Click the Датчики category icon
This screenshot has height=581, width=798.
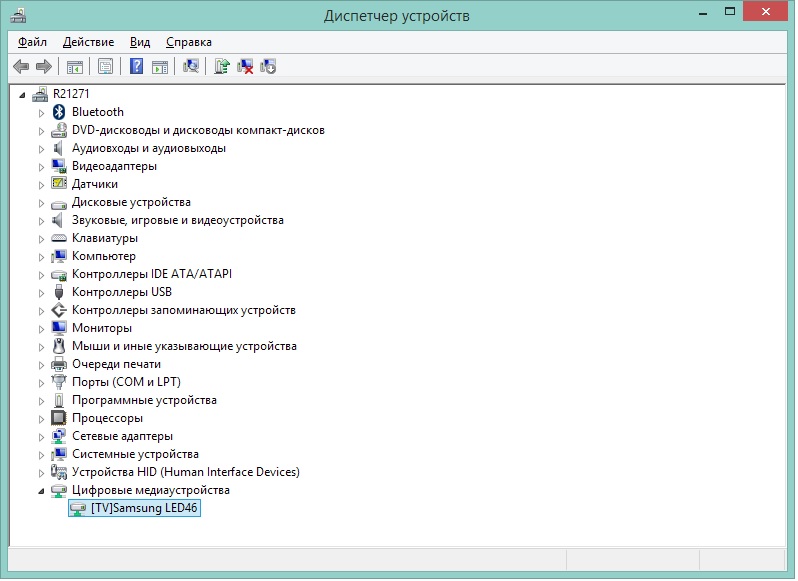[x=59, y=184]
